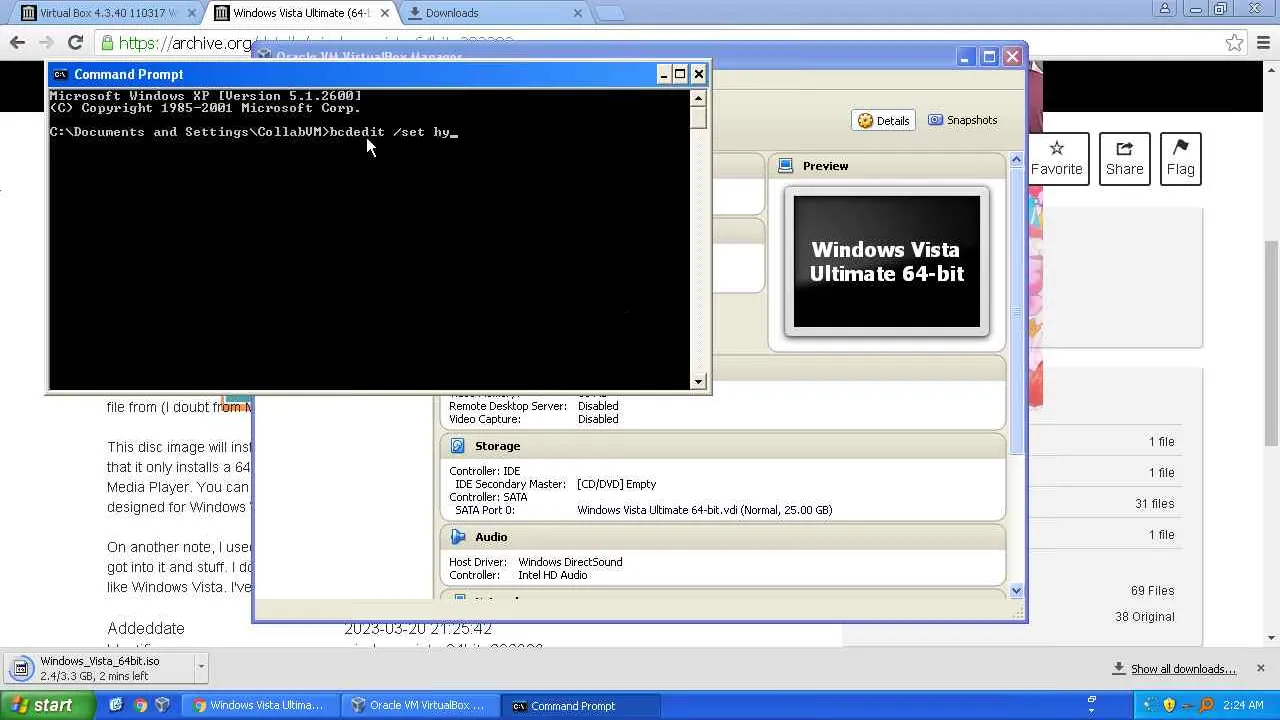Image resolution: width=1280 pixels, height=720 pixels.
Task: Close the downloads bar
Action: pos(1260,668)
